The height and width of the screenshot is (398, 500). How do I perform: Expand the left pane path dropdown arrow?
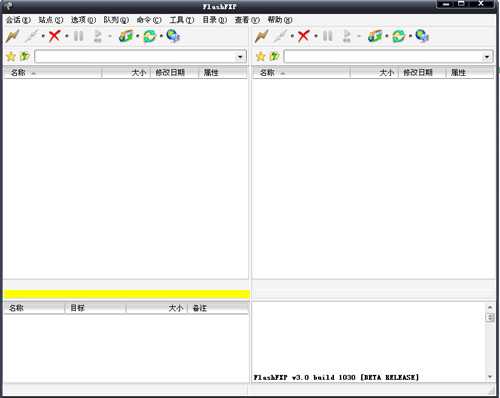[x=240, y=57]
